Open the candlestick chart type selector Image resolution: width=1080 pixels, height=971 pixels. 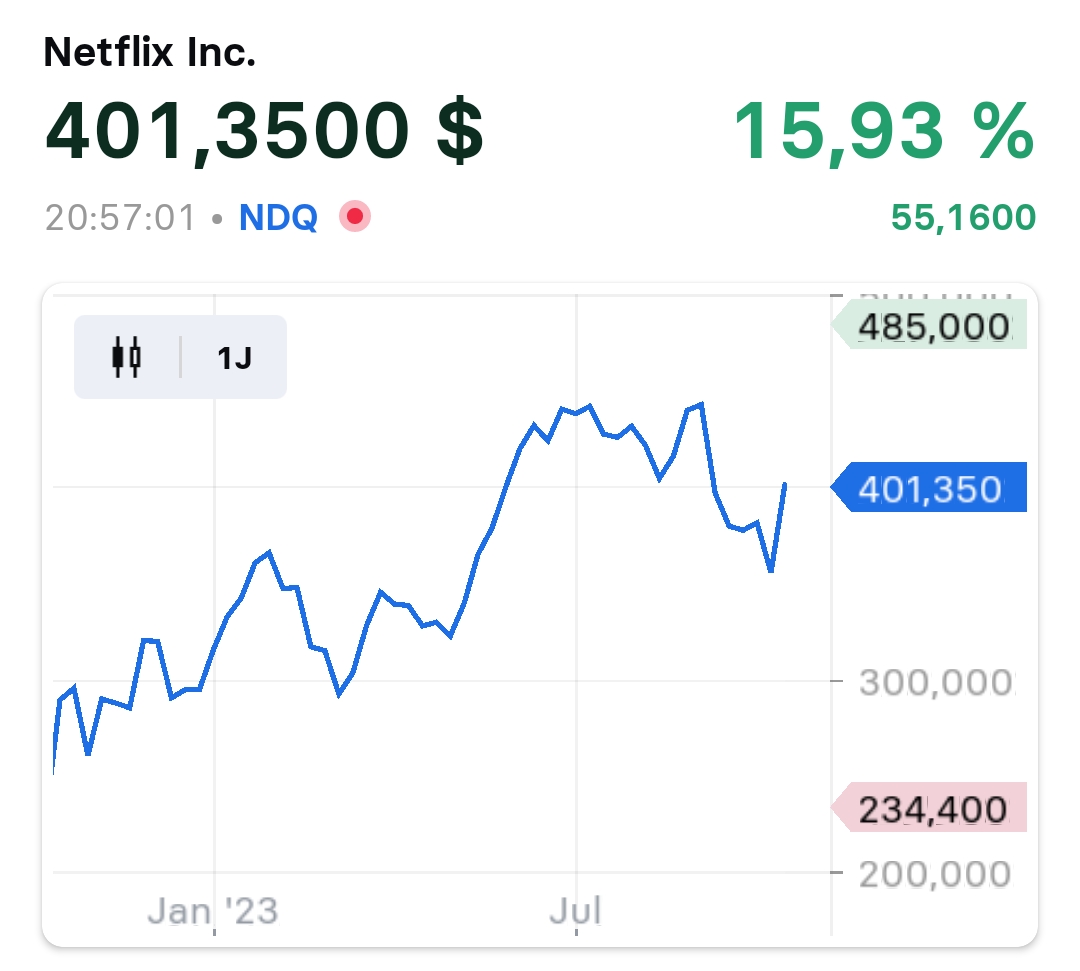pos(127,357)
